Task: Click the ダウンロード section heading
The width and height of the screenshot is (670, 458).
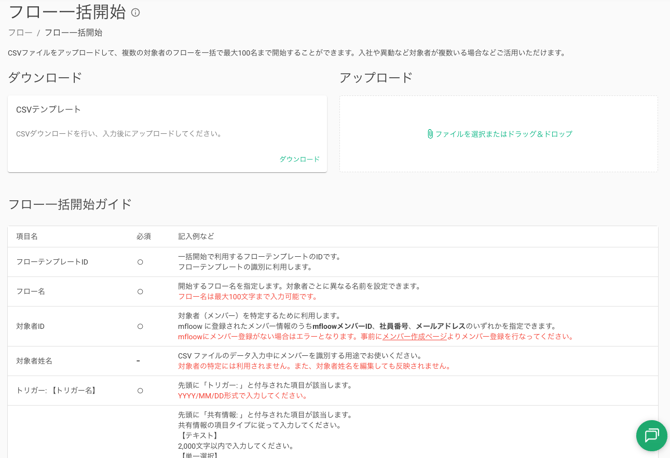Action: click(45, 77)
